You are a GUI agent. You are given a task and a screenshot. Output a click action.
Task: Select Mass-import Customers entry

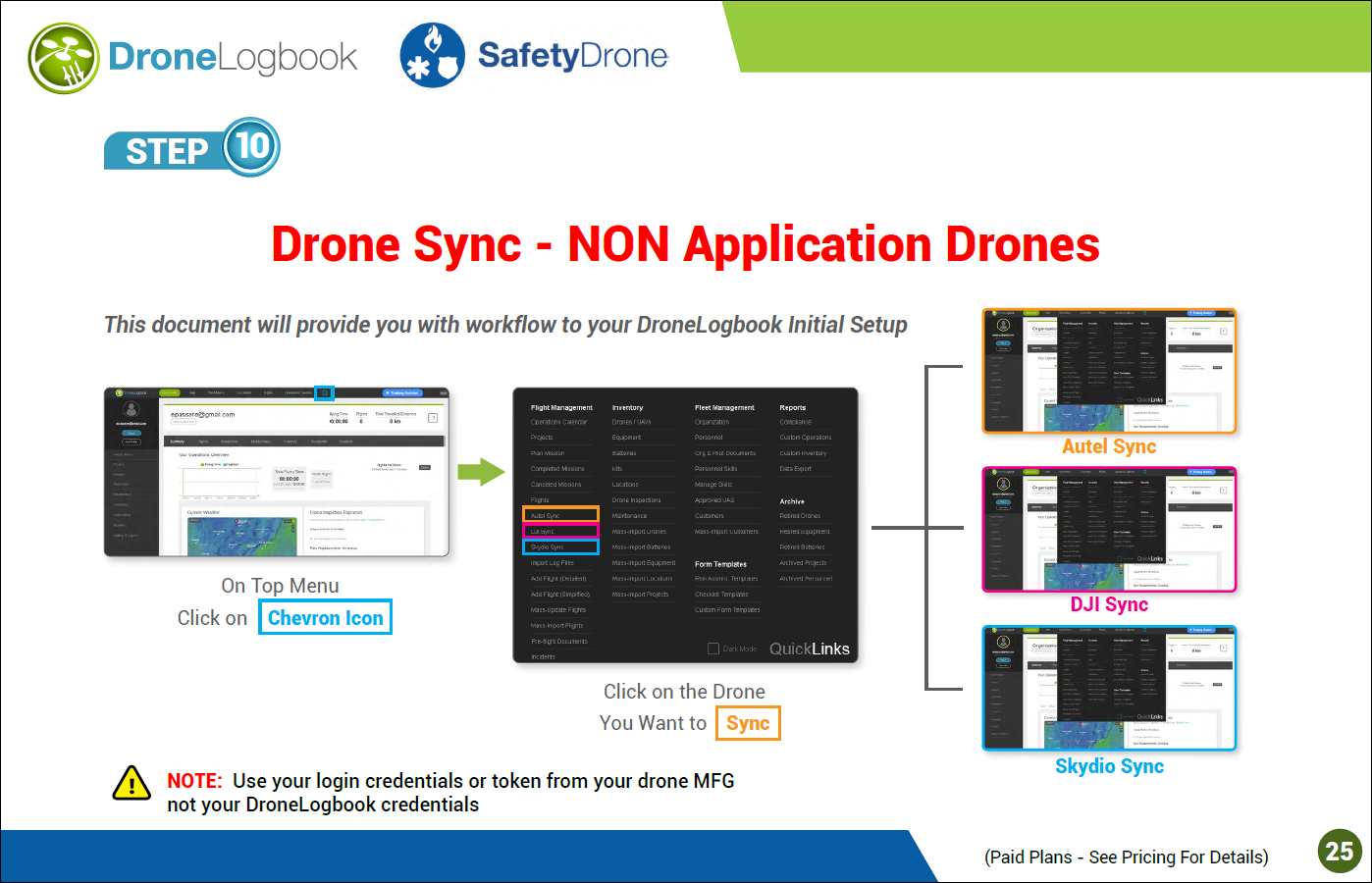click(726, 532)
